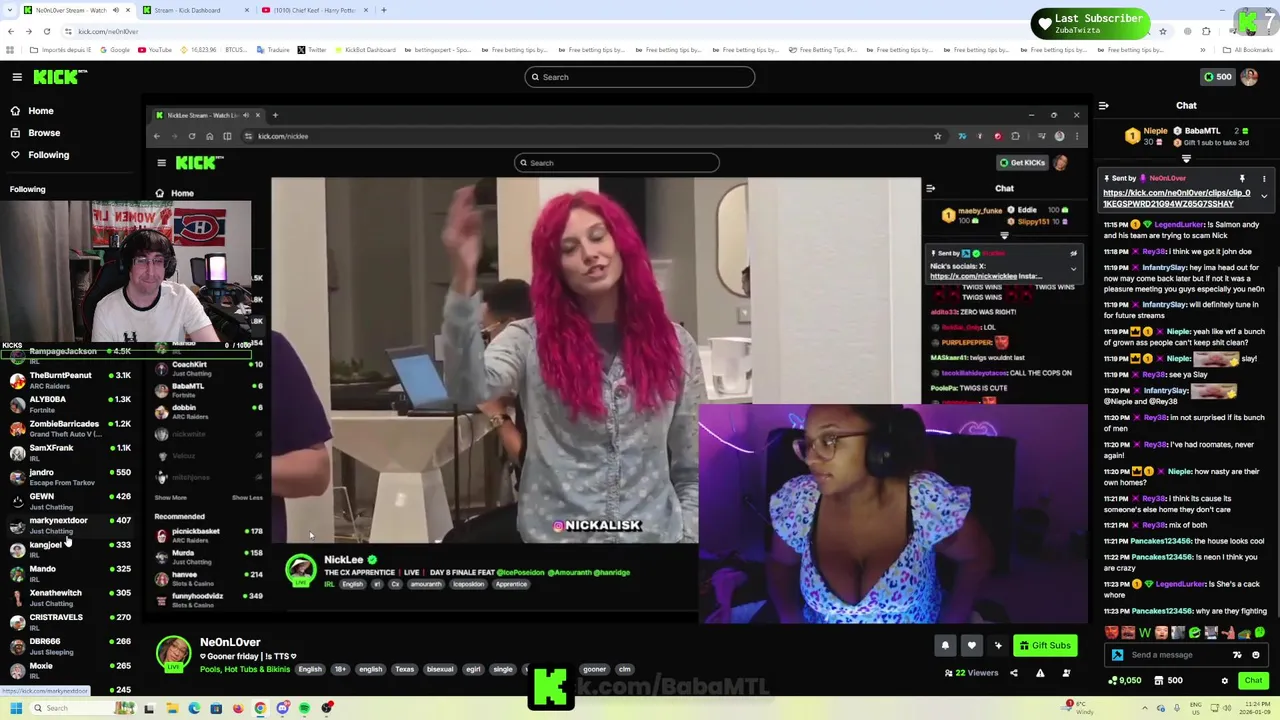Switch to Stream - Kick Dashboard tab
The height and width of the screenshot is (720, 1280).
pos(195,10)
